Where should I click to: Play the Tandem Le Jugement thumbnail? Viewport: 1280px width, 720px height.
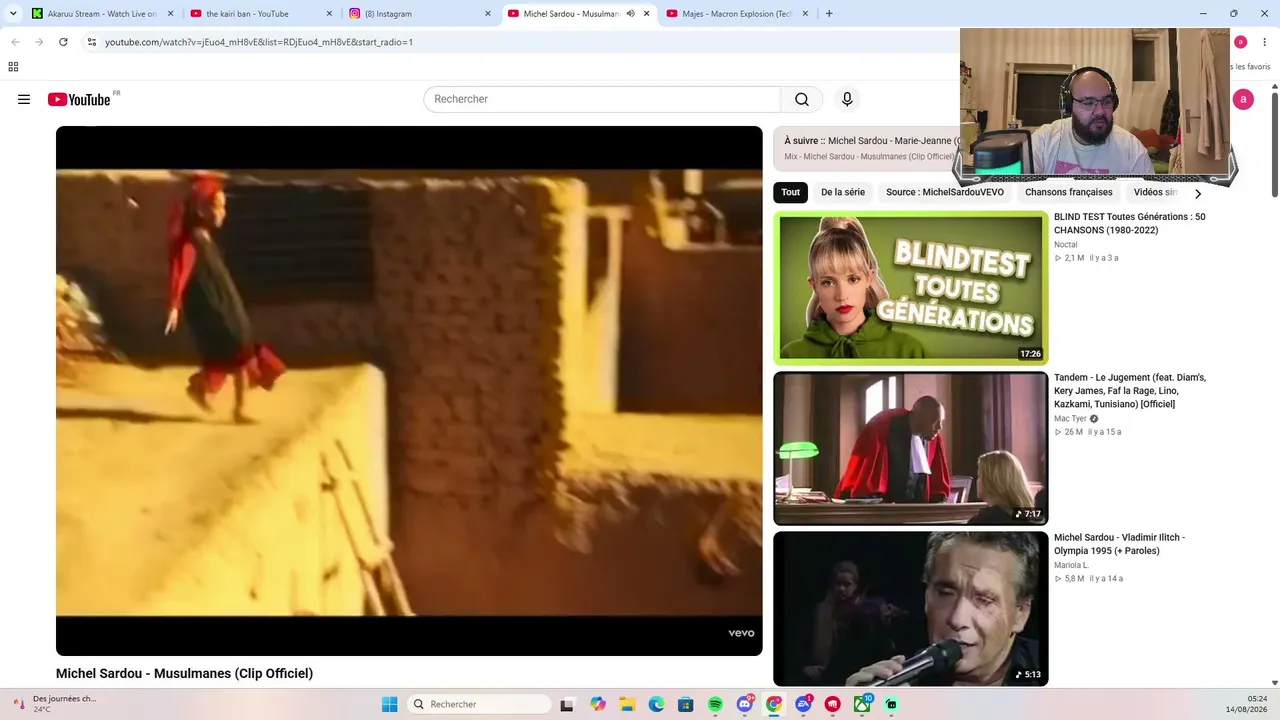(x=911, y=448)
